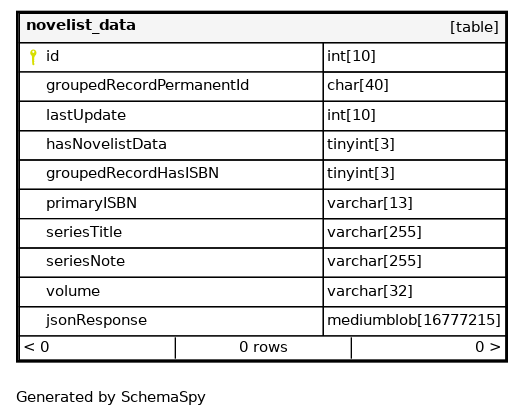Click the mediumblob[16777215] type cell
This screenshot has height=417, width=524.
pos(414,321)
